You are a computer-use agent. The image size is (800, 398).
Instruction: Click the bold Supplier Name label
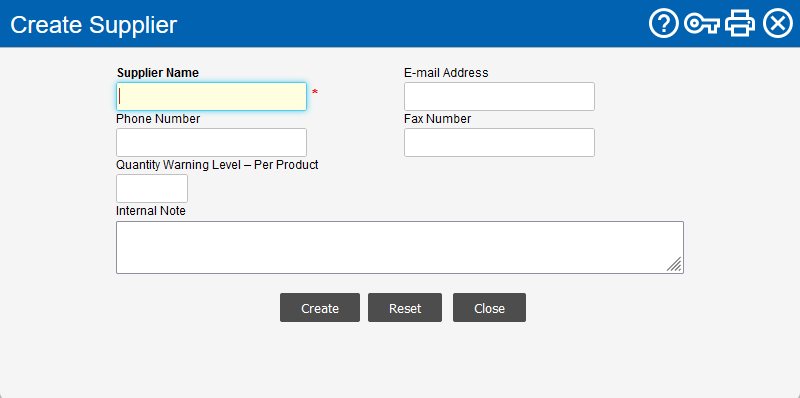158,73
